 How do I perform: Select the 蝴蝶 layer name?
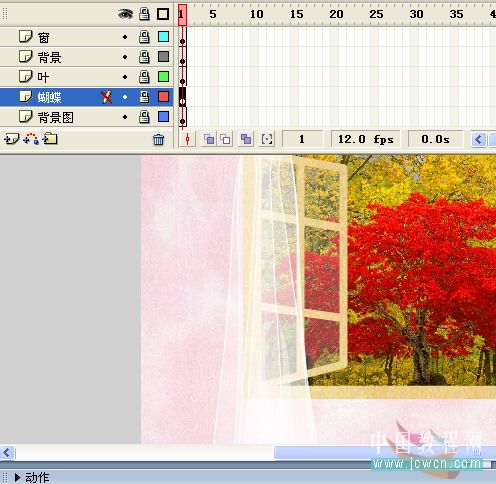[49, 97]
